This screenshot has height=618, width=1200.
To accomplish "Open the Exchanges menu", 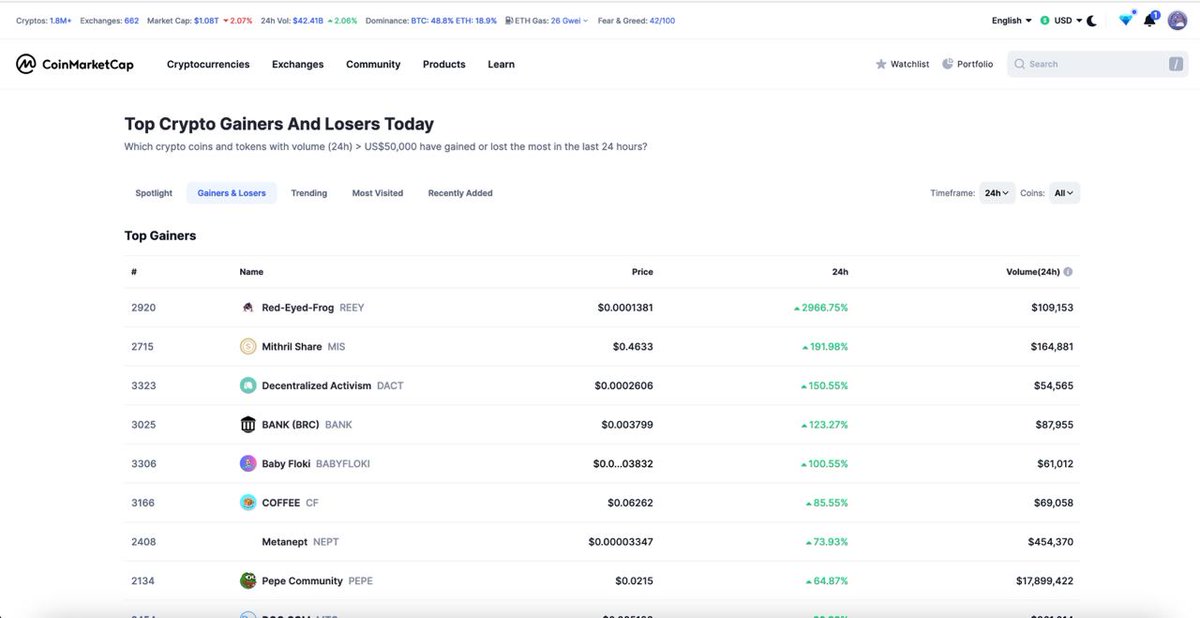I will 298,64.
